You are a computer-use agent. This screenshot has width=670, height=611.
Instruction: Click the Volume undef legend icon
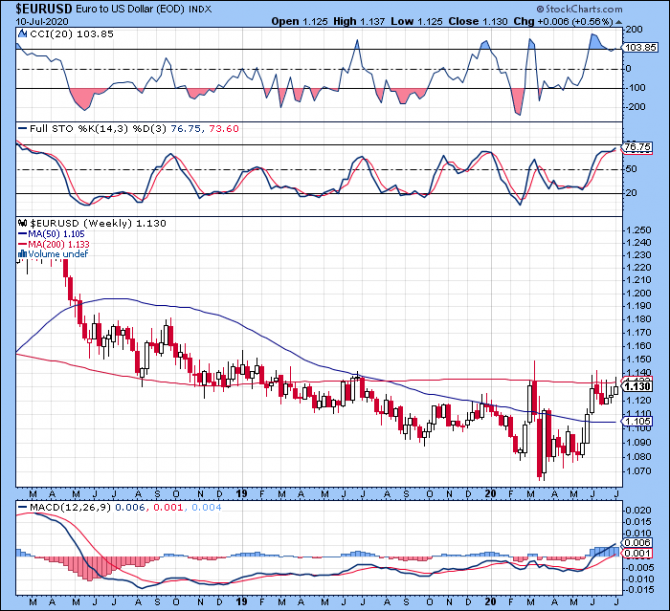click(x=21, y=254)
